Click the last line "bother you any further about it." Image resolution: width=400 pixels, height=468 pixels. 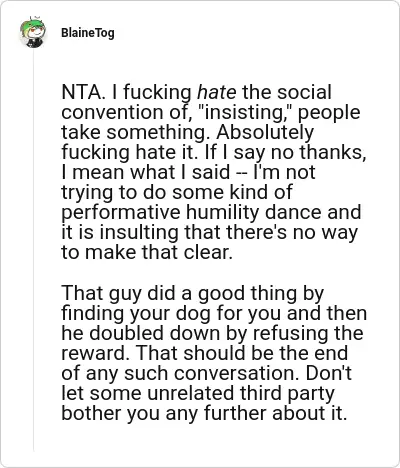pyautogui.click(x=204, y=413)
